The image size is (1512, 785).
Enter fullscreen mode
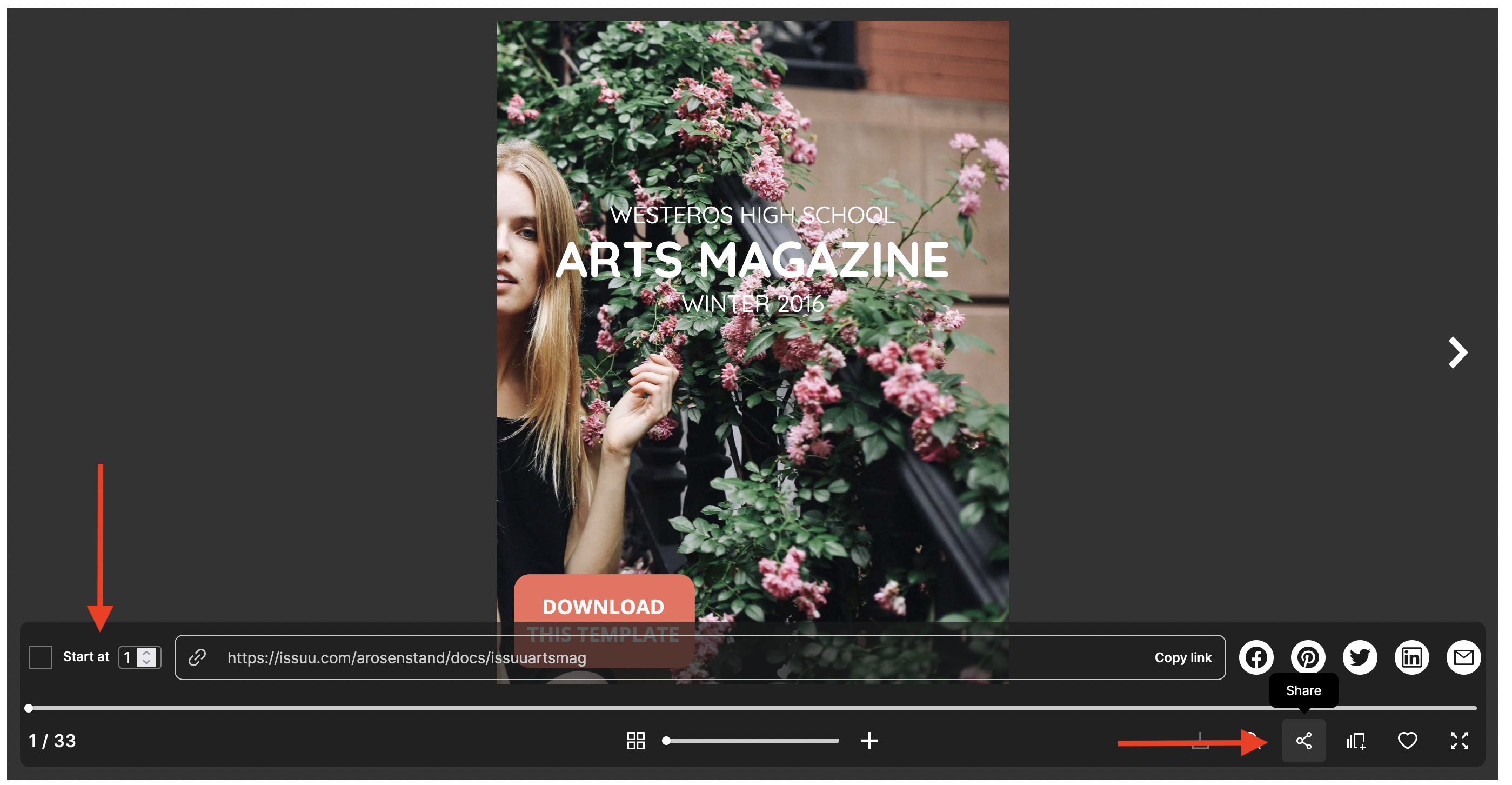(x=1459, y=740)
